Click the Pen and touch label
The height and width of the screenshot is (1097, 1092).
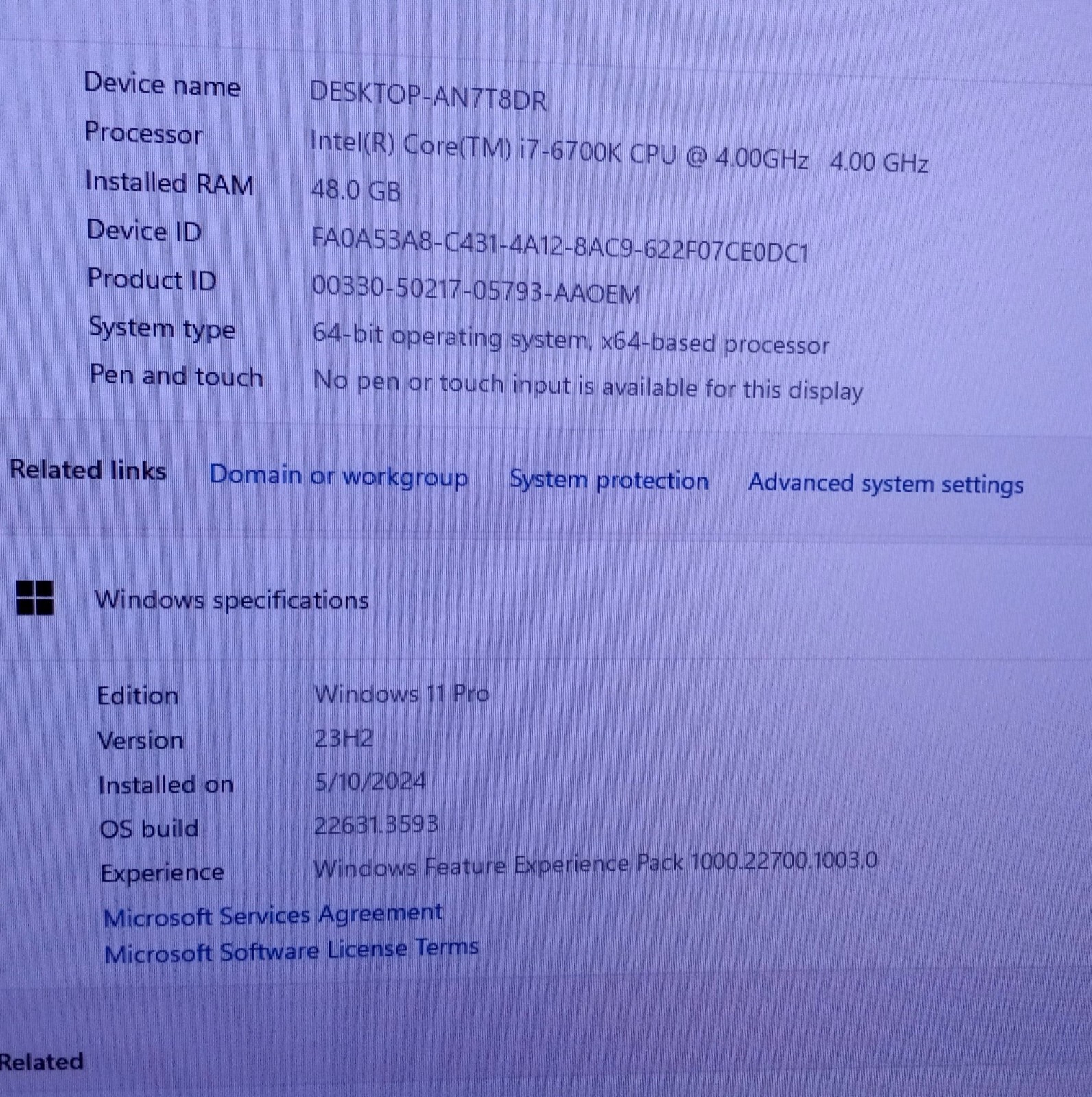[x=177, y=376]
